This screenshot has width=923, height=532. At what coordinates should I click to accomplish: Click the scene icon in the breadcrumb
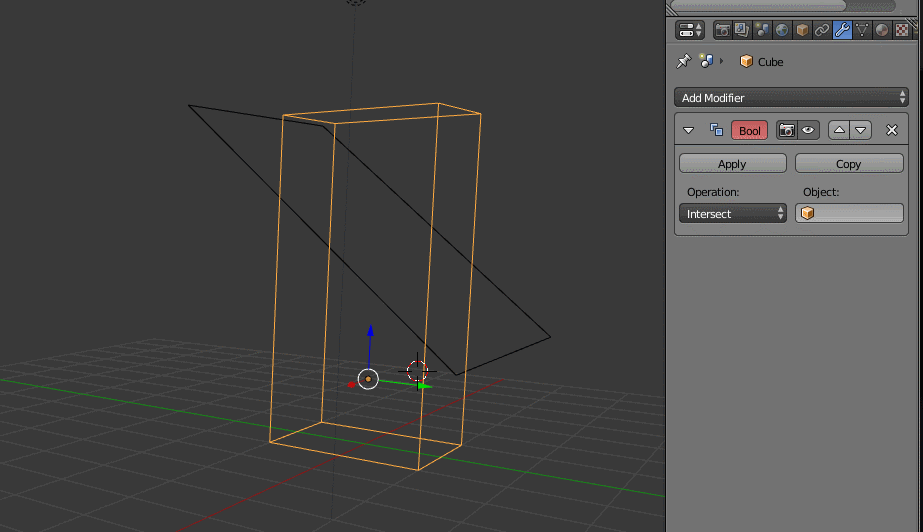706,61
